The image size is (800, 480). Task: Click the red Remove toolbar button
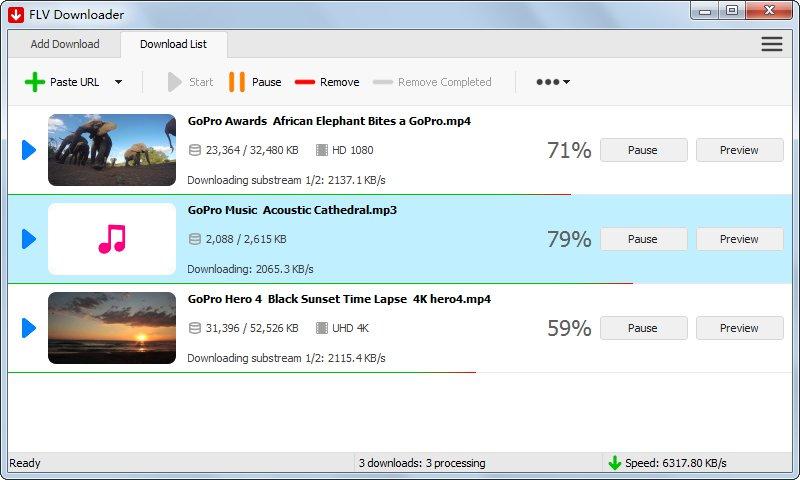pyautogui.click(x=327, y=82)
